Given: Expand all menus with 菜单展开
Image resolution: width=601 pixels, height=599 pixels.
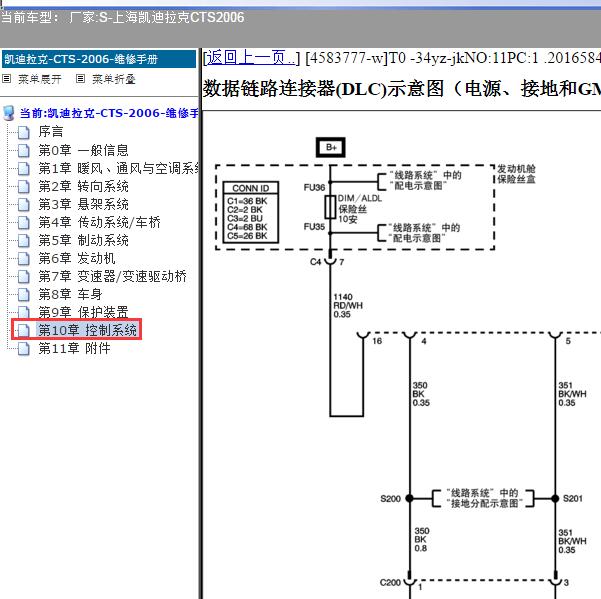Looking at the screenshot, I should click(x=39, y=79).
